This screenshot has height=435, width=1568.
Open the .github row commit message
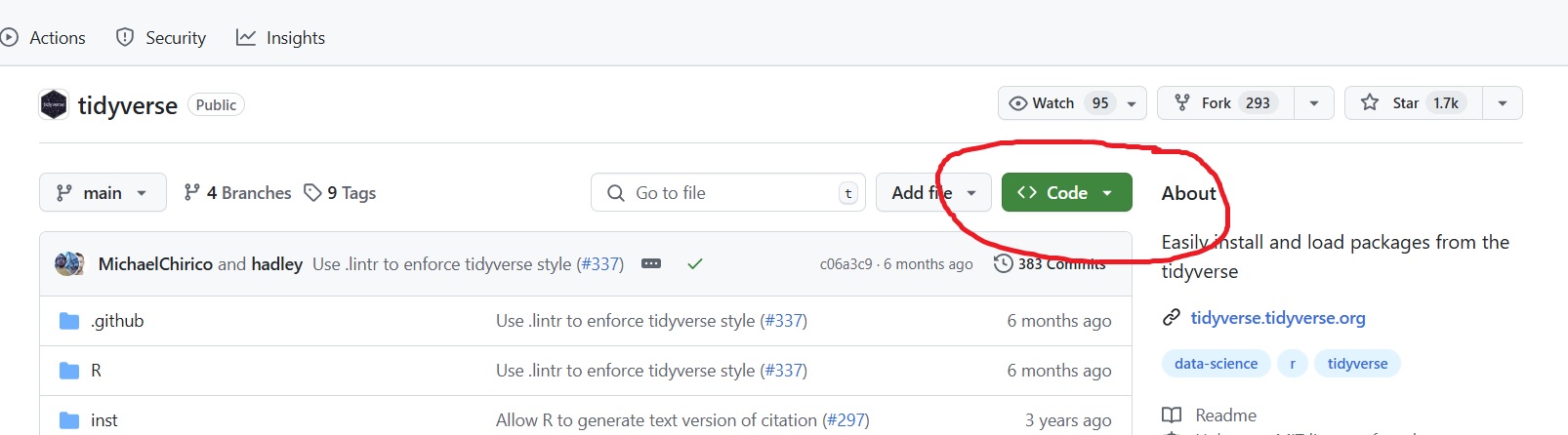click(x=625, y=321)
